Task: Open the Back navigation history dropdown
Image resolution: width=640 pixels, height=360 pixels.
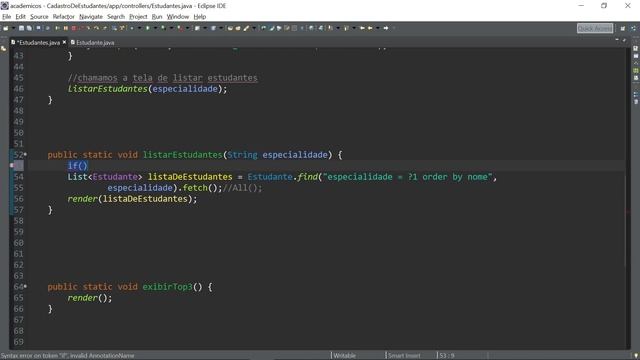Action: [x=378, y=28]
